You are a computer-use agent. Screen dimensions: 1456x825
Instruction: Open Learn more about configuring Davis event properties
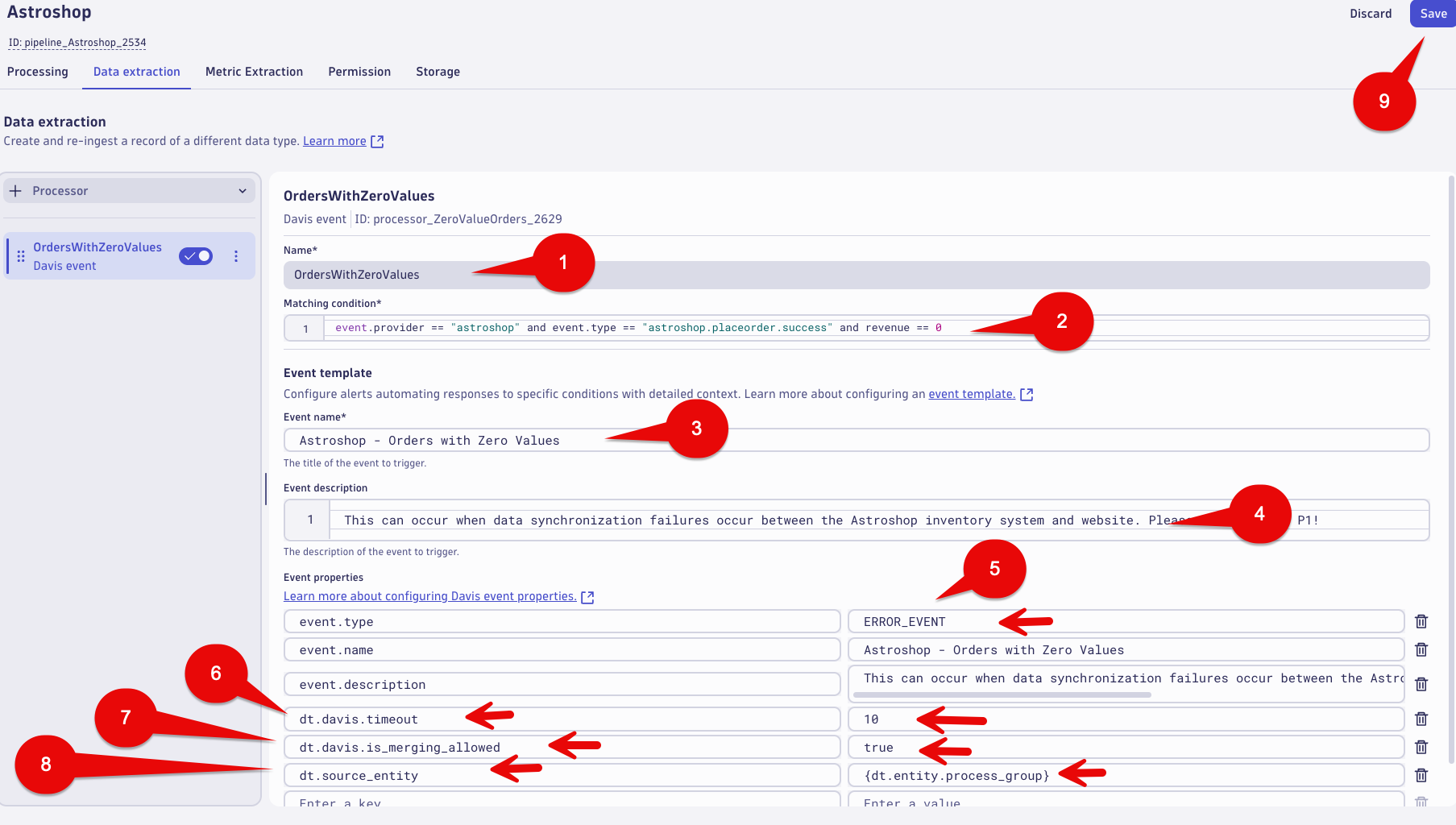[x=430, y=596]
